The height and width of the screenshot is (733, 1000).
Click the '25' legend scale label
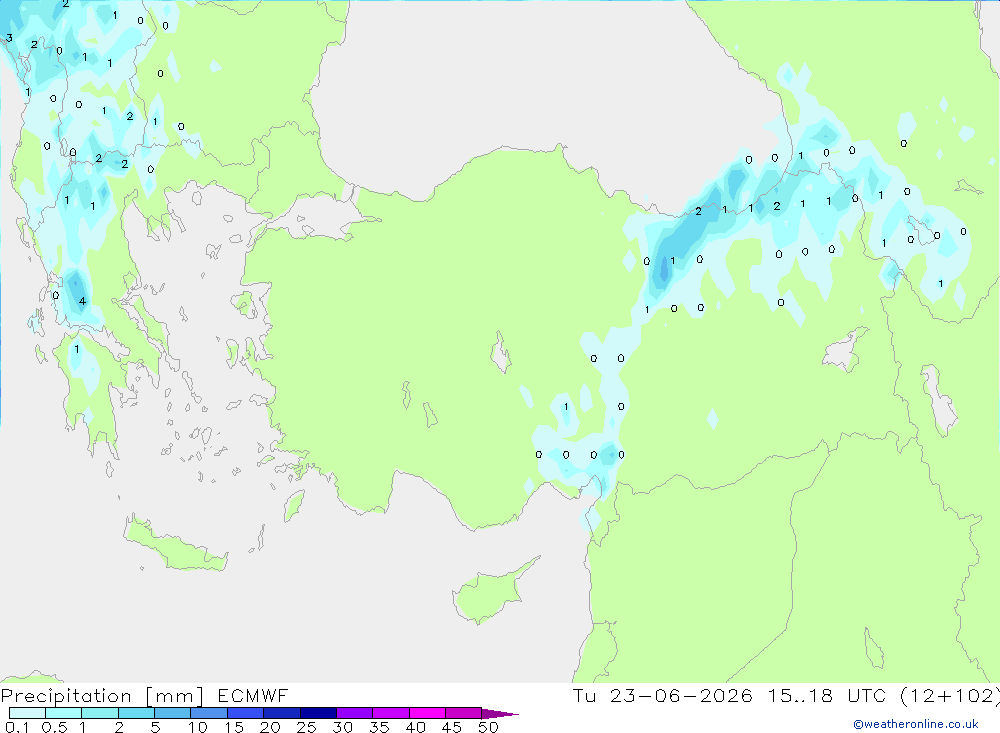306,727
